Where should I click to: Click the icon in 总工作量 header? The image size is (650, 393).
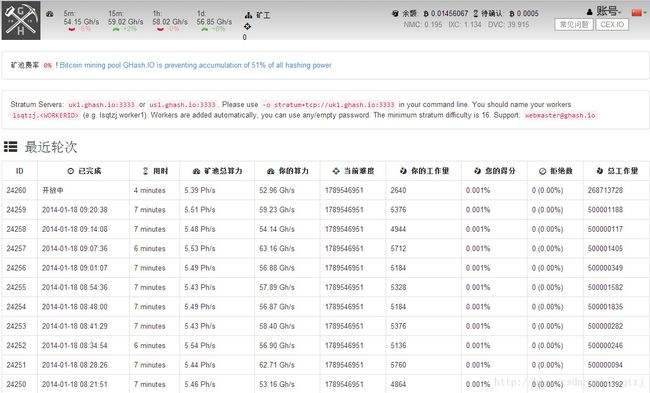click(x=599, y=171)
